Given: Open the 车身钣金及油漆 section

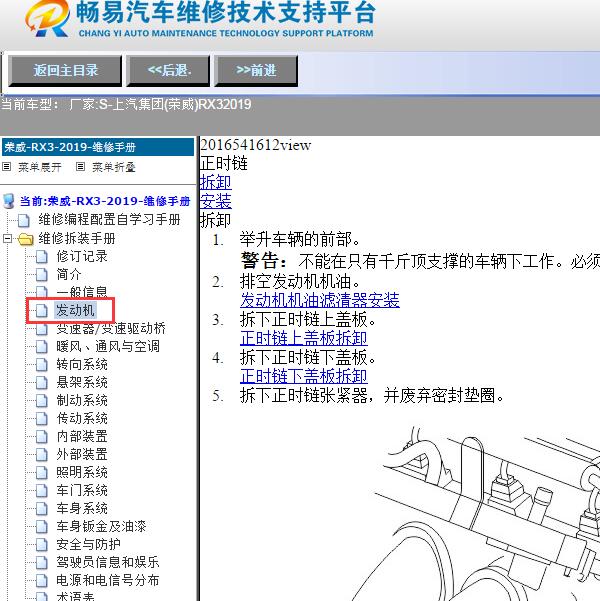Looking at the screenshot, I should click(x=102, y=526).
